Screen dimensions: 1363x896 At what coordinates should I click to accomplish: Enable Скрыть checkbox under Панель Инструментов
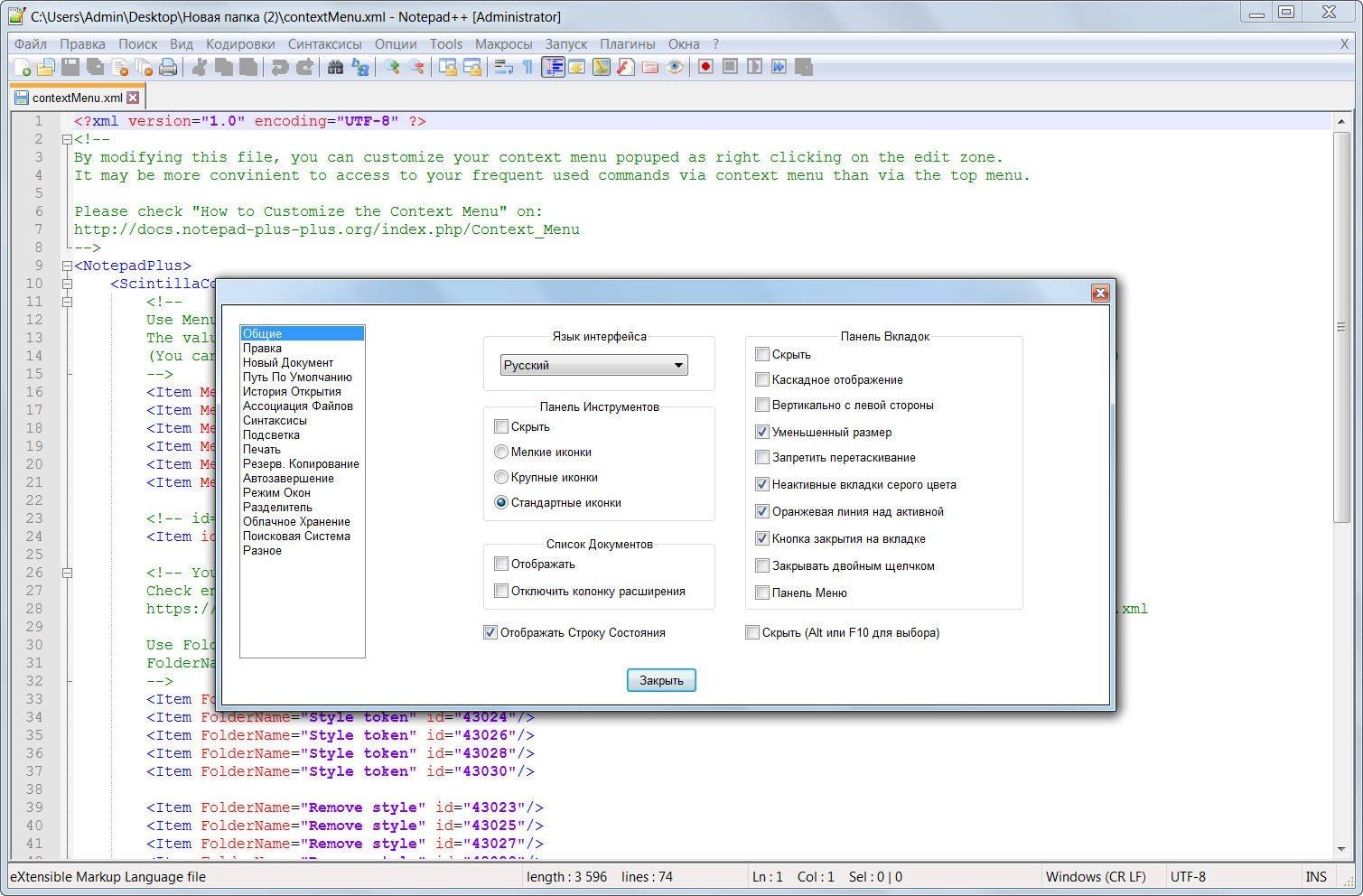point(501,426)
